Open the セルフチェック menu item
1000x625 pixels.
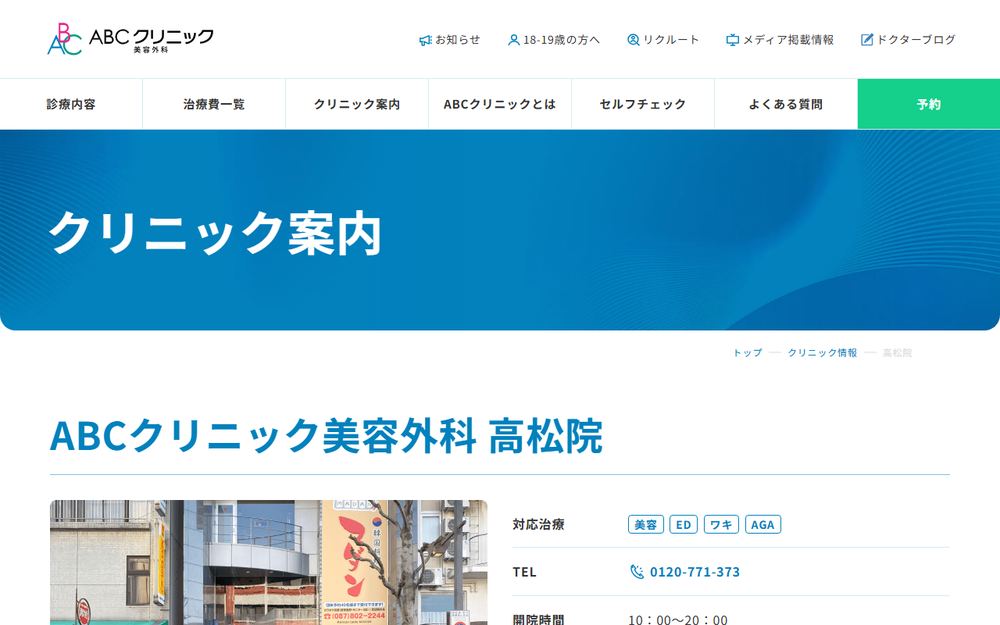tap(643, 104)
